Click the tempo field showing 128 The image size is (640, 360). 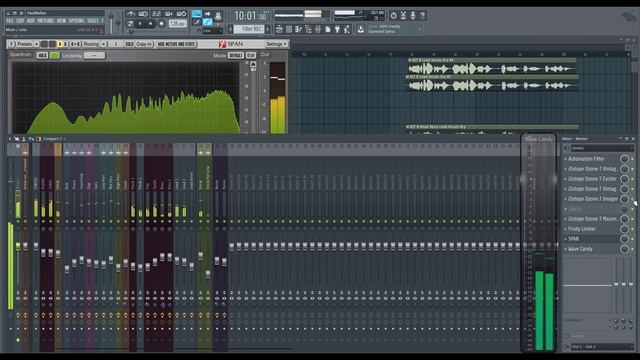coord(178,24)
